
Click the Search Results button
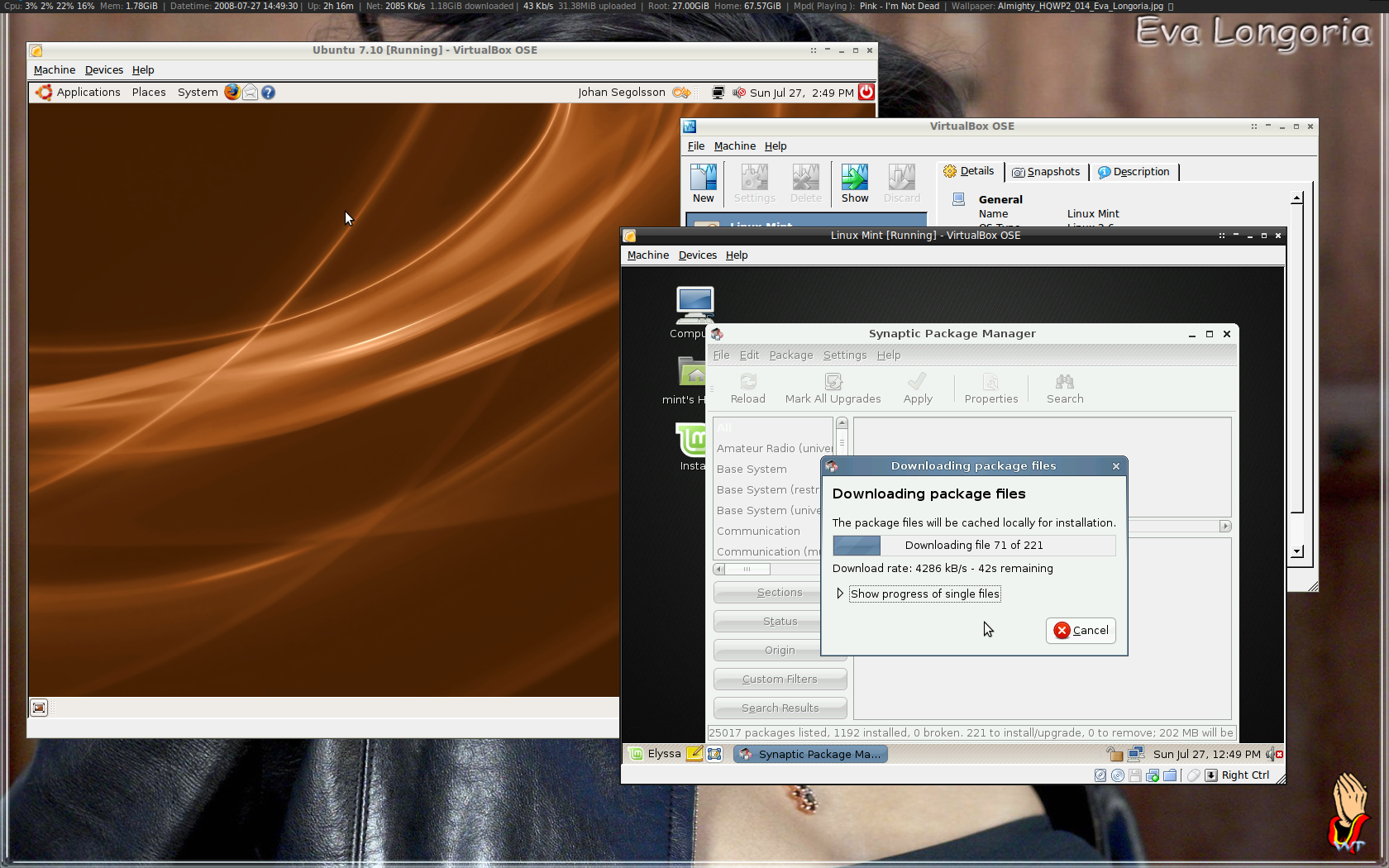pyautogui.click(x=780, y=708)
